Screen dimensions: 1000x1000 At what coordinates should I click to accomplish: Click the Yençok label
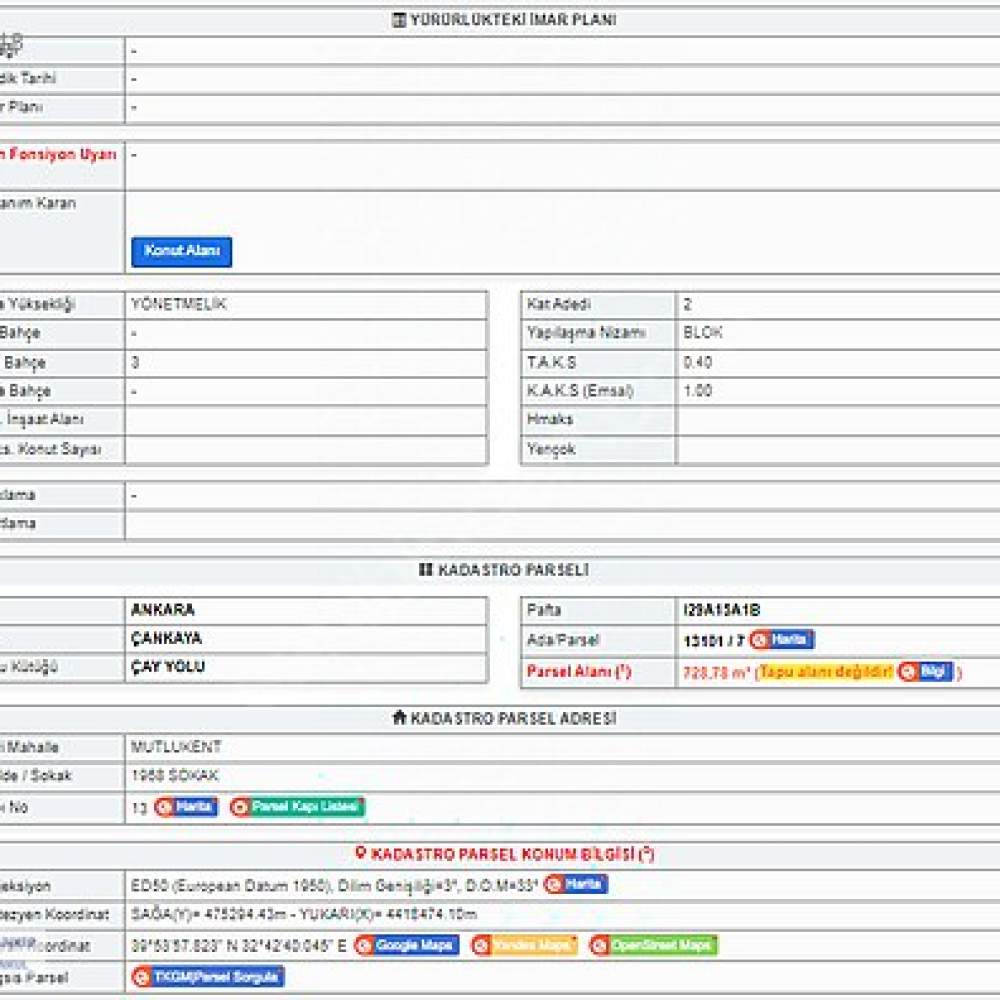551,450
